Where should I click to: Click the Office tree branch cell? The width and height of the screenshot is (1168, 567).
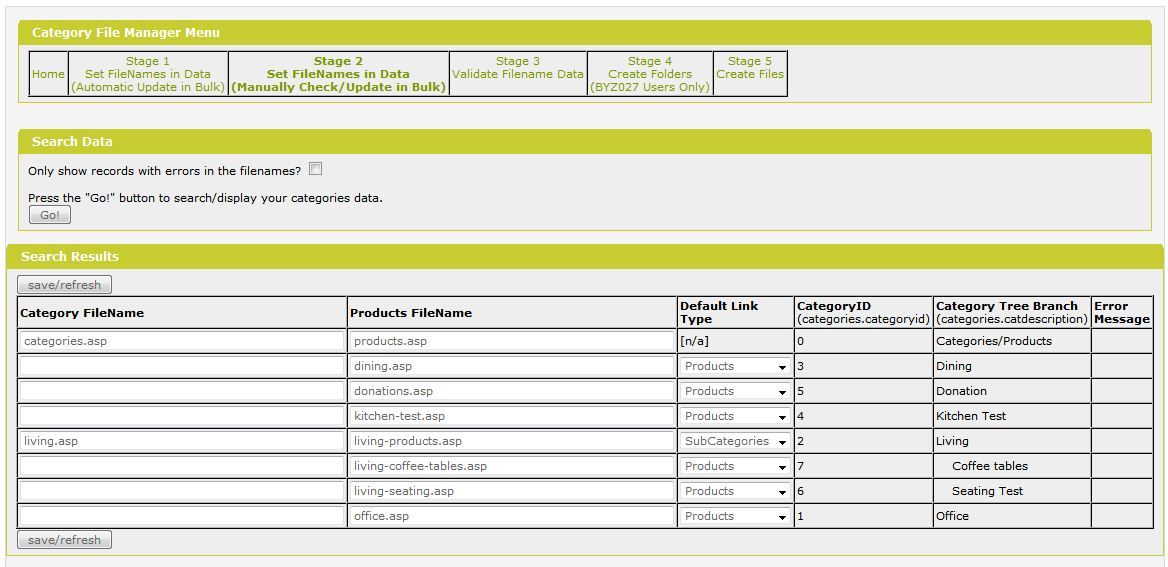pos(1012,516)
